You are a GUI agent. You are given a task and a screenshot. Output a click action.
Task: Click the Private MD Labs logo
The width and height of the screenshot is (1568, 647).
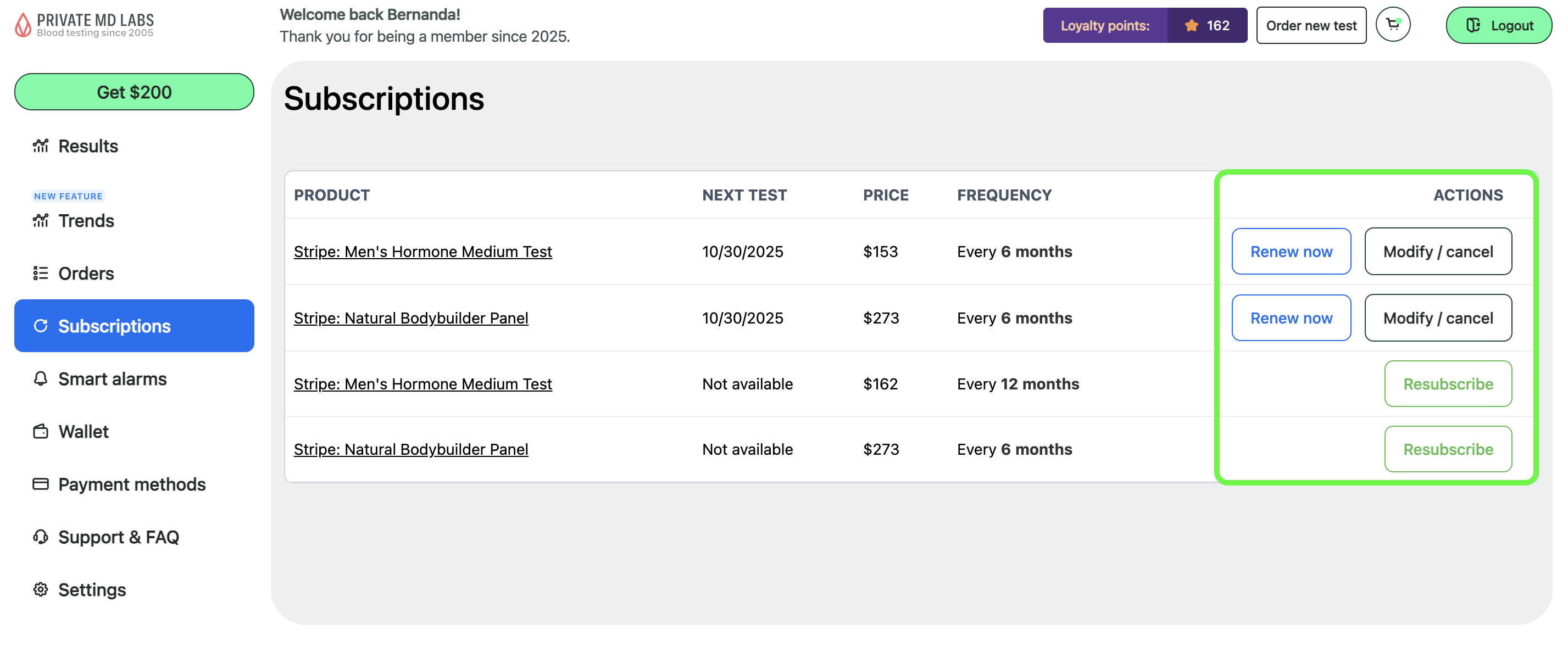click(x=84, y=25)
